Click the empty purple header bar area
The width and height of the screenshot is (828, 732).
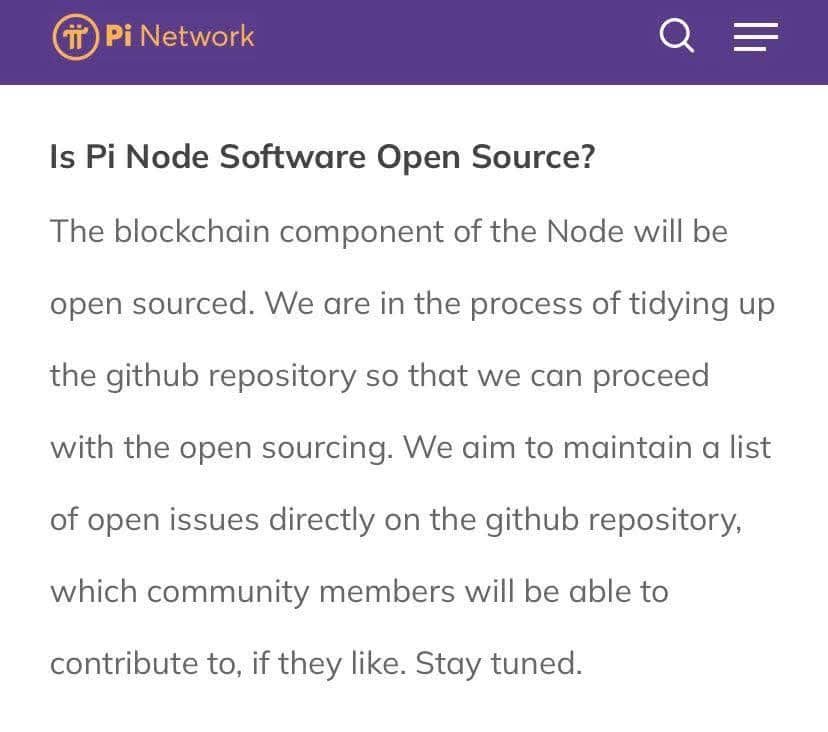click(450, 40)
